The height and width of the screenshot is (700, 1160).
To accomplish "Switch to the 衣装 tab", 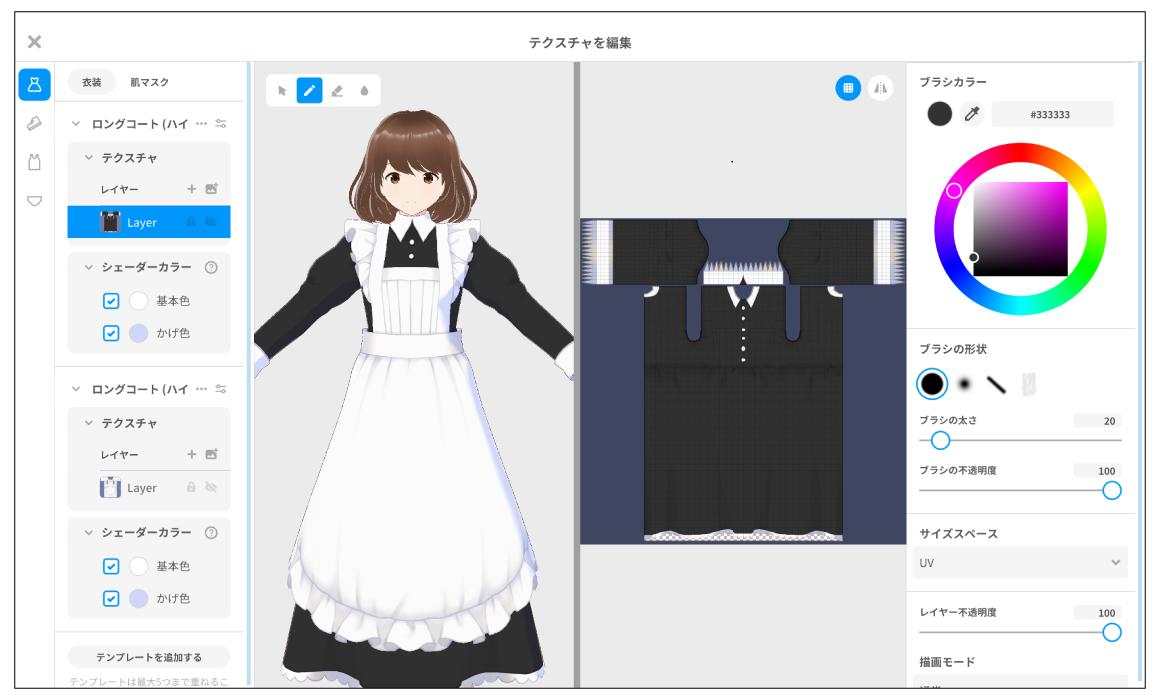I will [92, 82].
